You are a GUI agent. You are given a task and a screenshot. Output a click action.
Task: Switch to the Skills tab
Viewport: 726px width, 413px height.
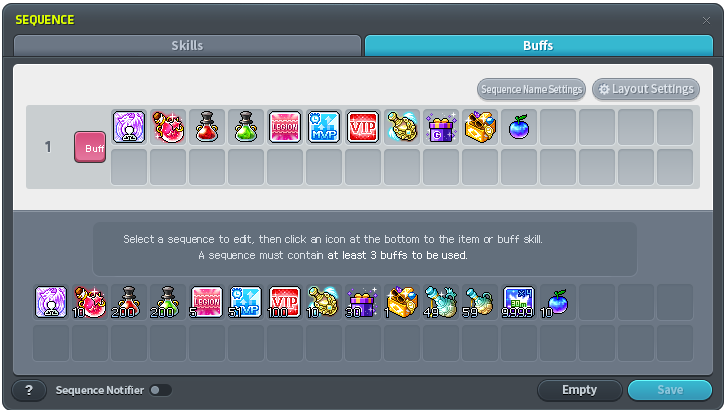(188, 45)
